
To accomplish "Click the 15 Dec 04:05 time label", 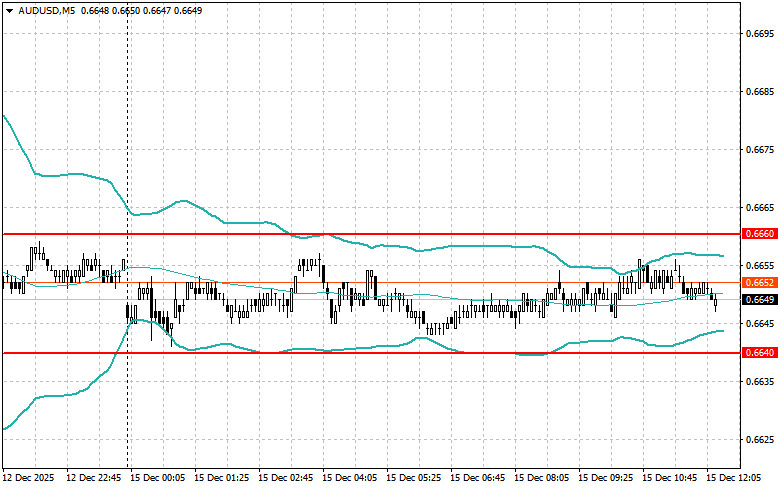I will tap(349, 478).
